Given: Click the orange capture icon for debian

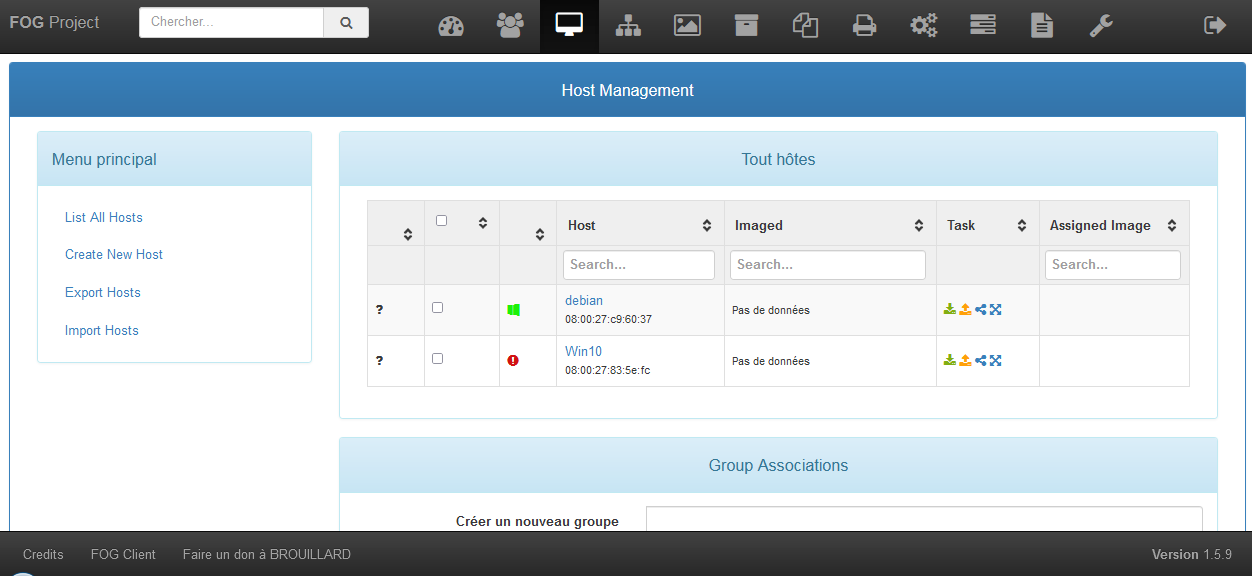Looking at the screenshot, I should pyautogui.click(x=965, y=309).
